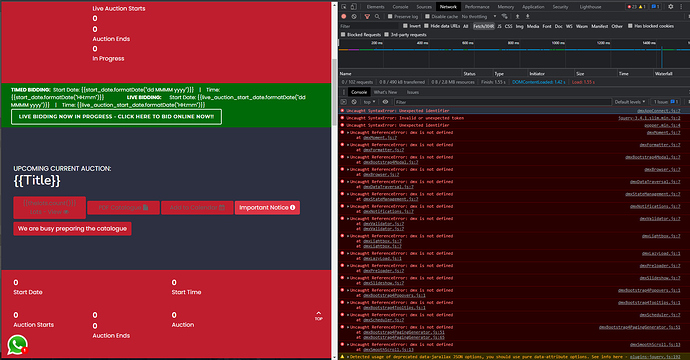Focus the network Filter text field

tap(369, 26)
